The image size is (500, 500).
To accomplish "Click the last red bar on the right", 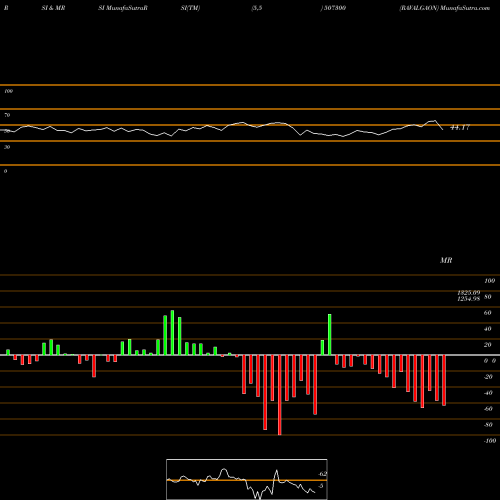I will (x=444, y=380).
